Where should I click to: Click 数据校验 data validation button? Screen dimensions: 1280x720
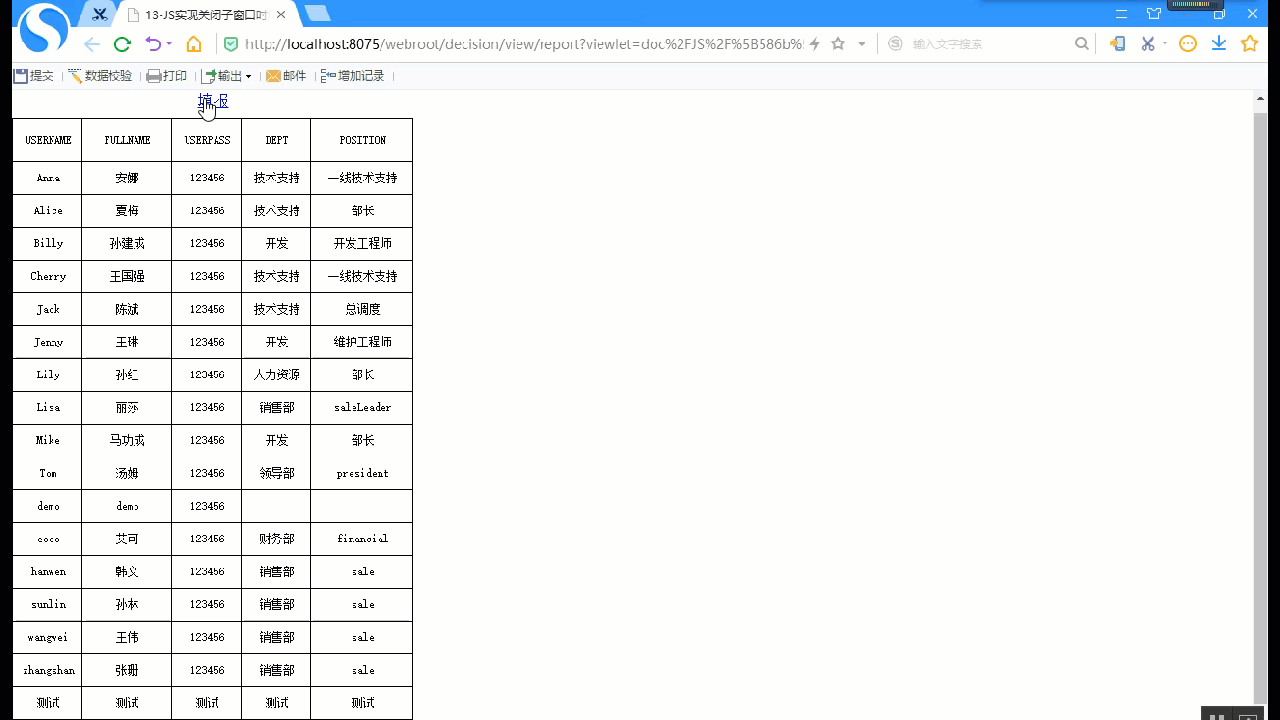pyautogui.click(x=100, y=76)
